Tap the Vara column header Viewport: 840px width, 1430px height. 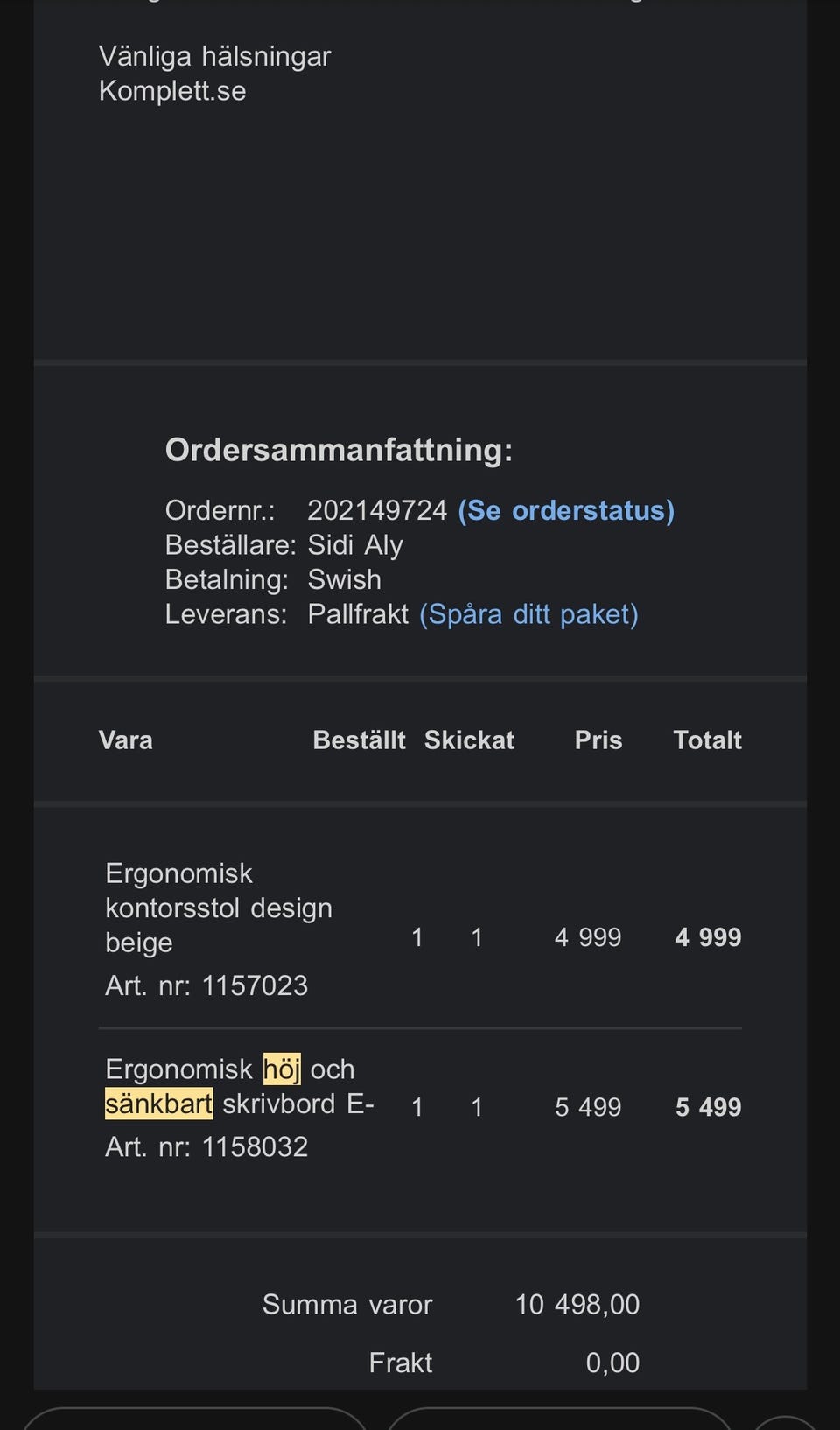pyautogui.click(x=126, y=740)
